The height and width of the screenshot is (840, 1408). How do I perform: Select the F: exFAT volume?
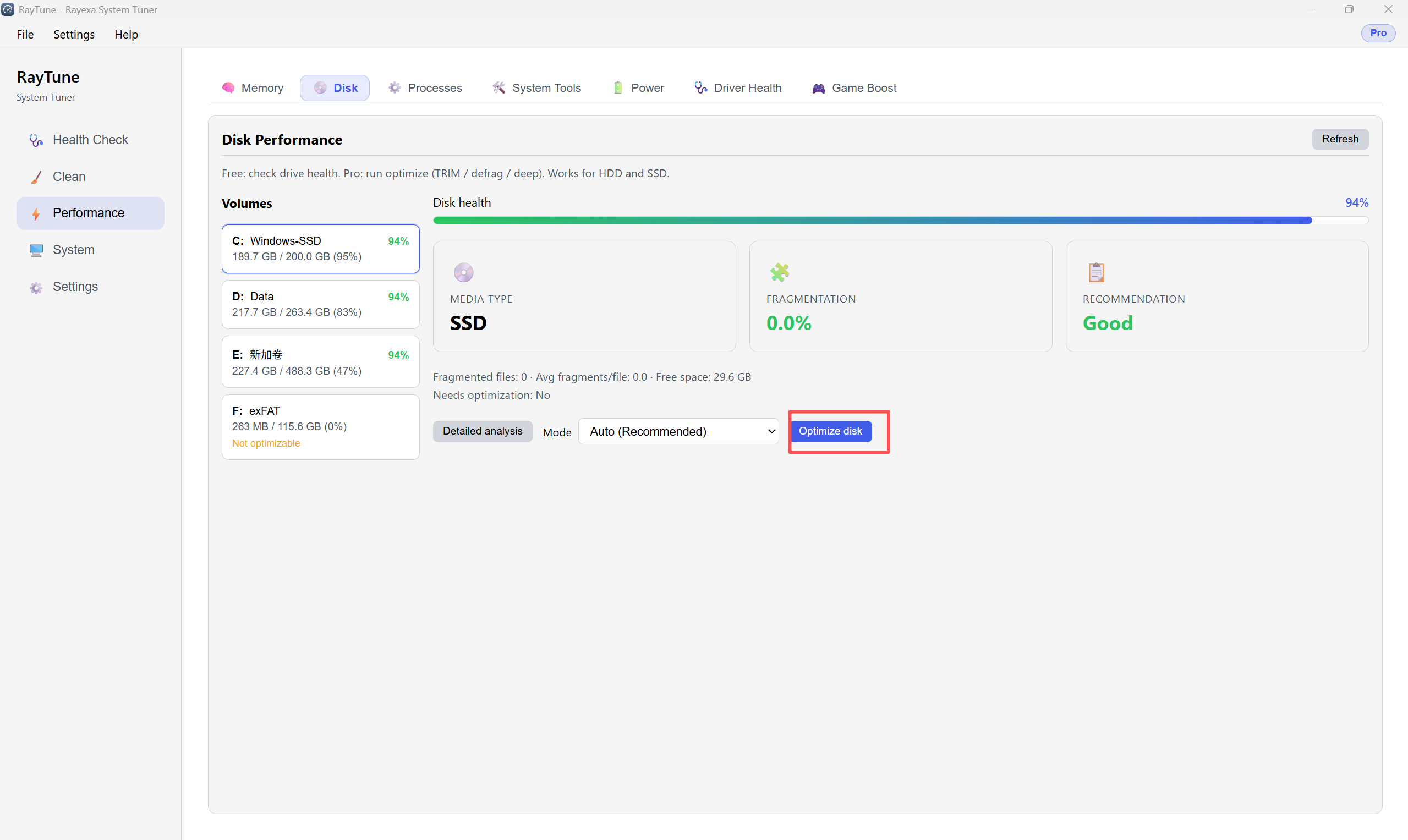[320, 427]
